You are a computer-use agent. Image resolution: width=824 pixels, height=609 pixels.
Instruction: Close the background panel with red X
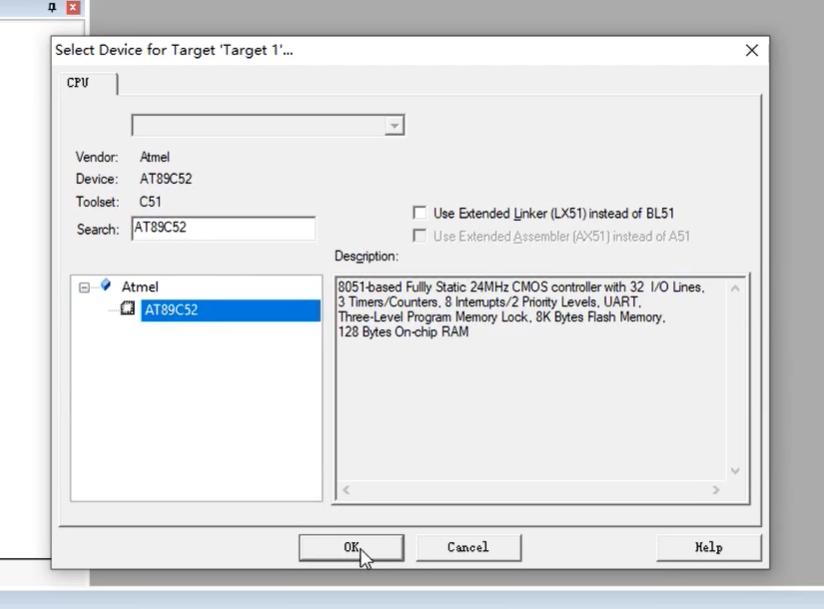[73, 7]
